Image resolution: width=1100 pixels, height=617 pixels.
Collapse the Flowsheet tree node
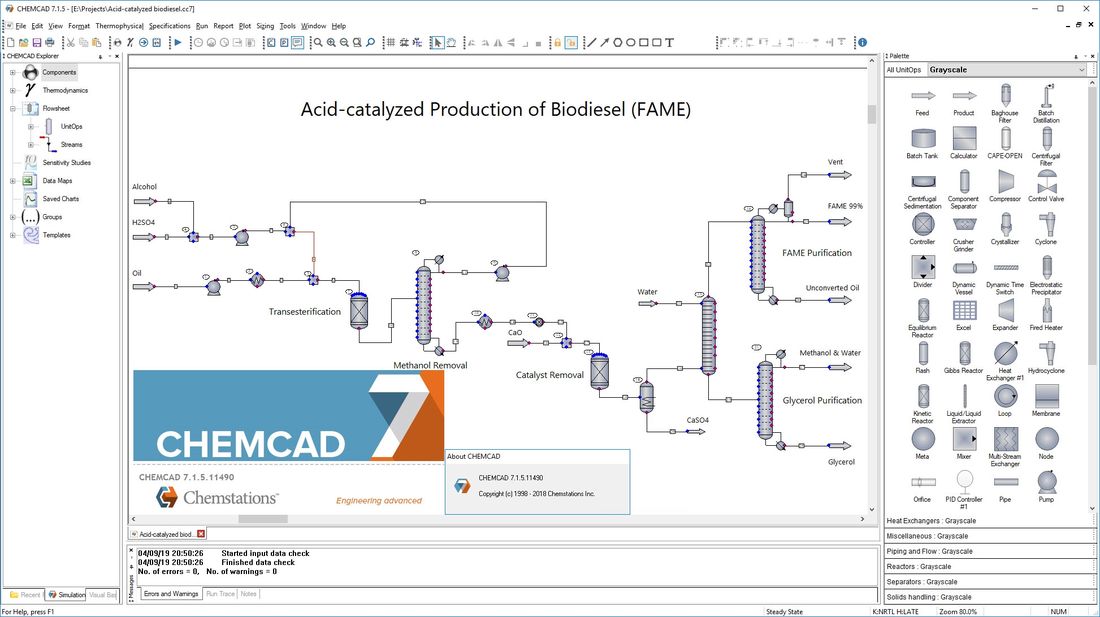12,109
